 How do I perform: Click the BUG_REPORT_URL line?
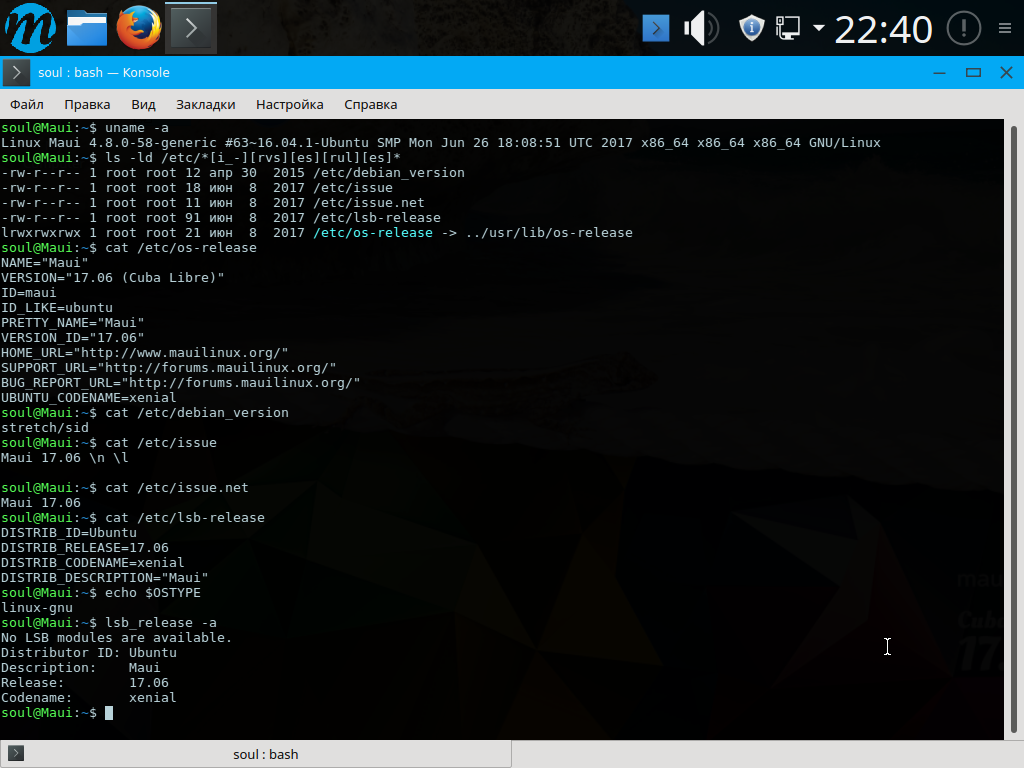click(x=180, y=383)
